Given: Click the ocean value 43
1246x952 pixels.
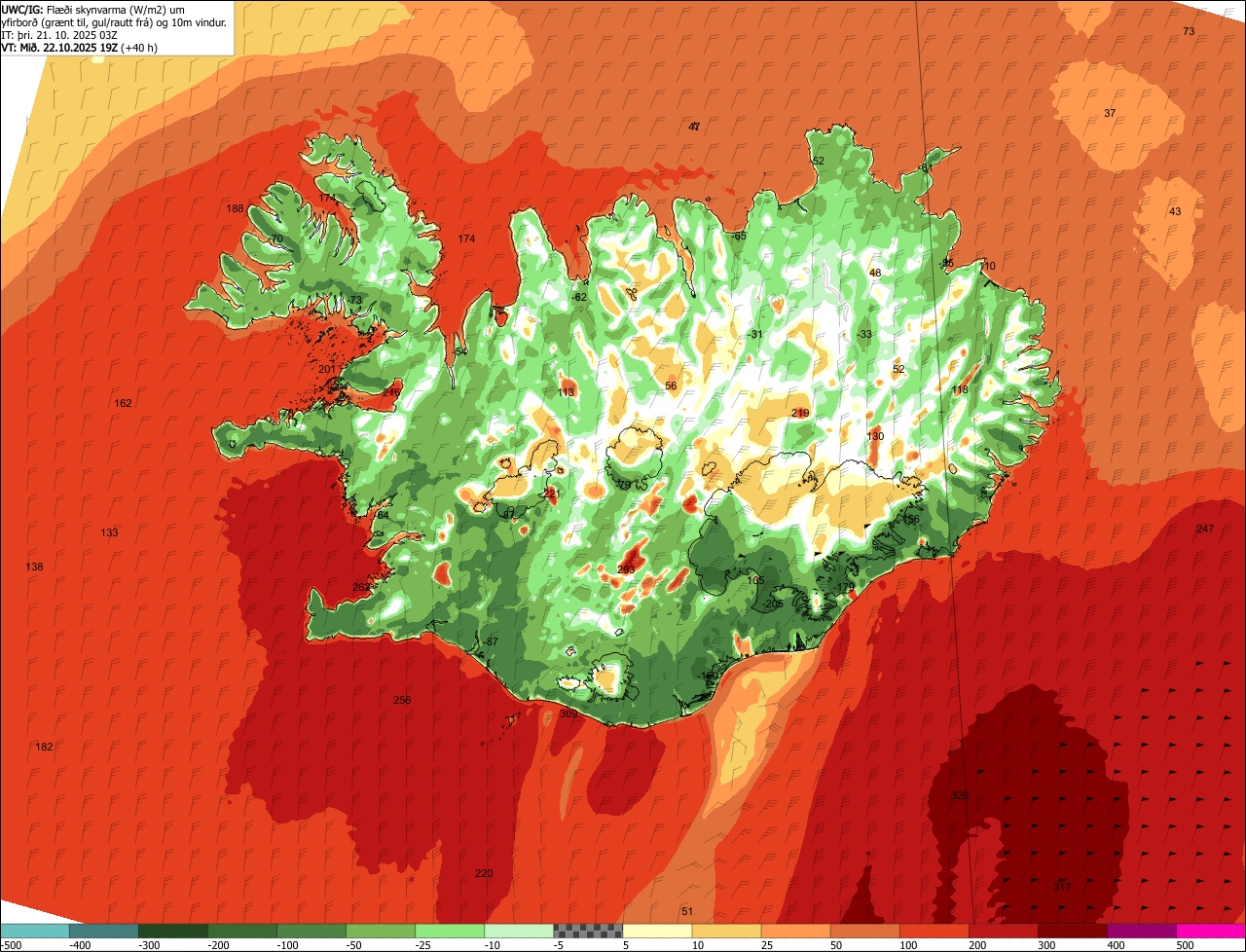Looking at the screenshot, I should click(1175, 211).
